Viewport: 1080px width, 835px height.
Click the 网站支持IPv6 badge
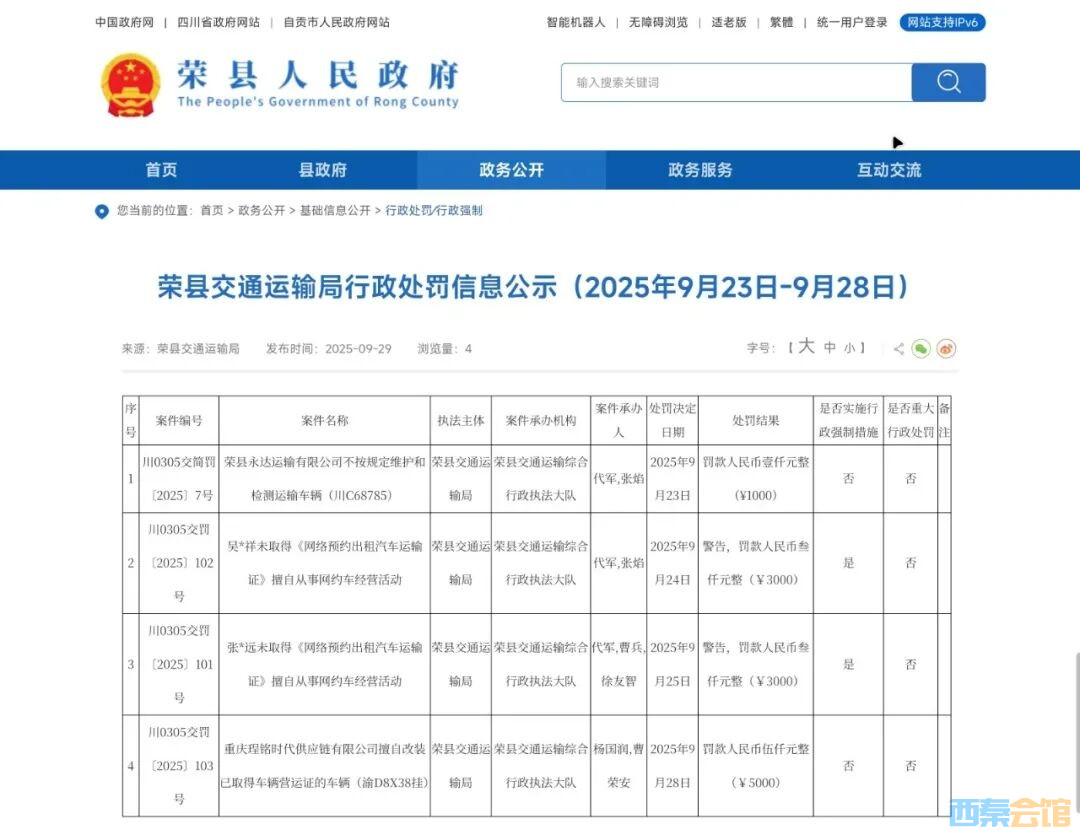point(942,22)
